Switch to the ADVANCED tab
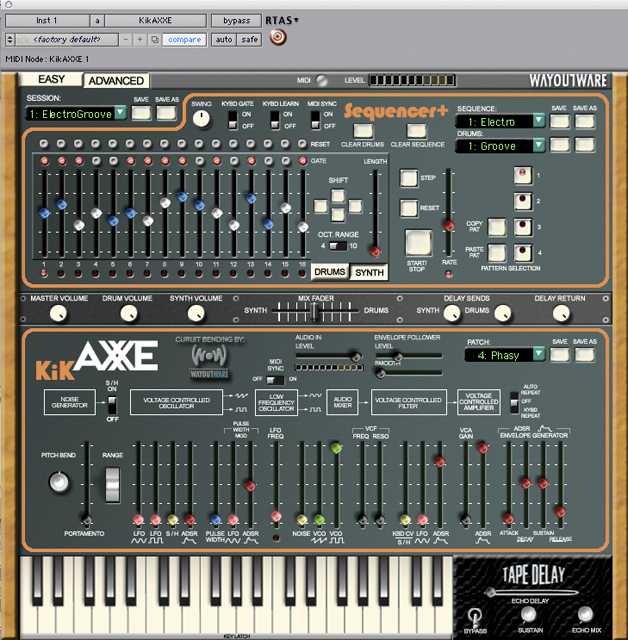The image size is (628, 640). [116, 81]
